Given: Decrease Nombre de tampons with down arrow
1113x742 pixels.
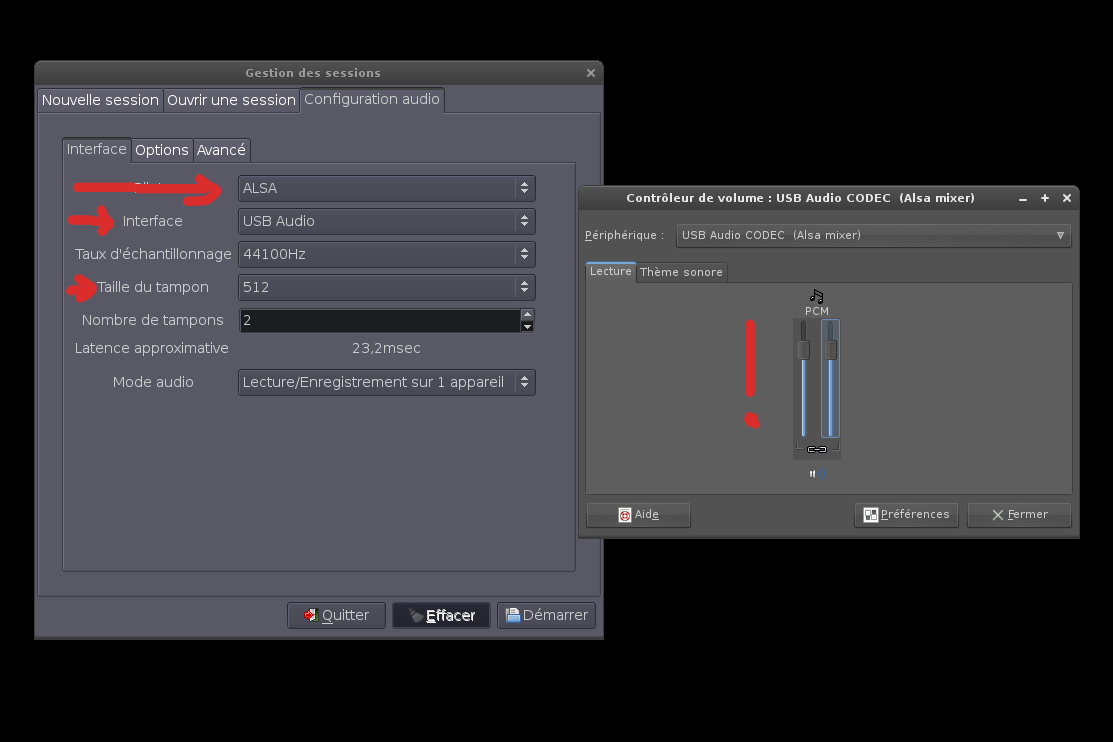Looking at the screenshot, I should point(527,327).
